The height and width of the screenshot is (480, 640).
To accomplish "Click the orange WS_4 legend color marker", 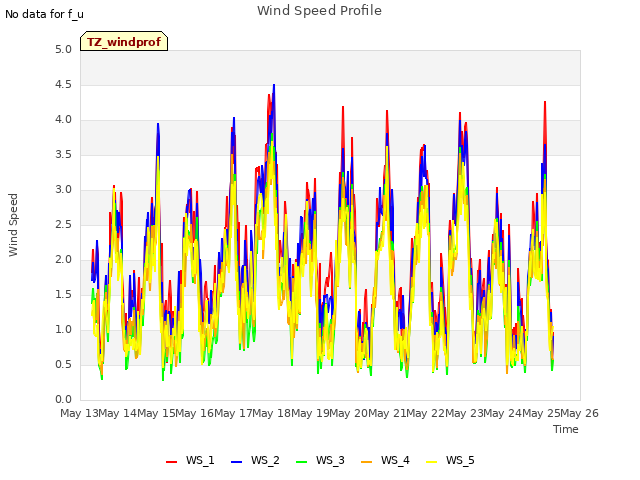I will [367, 462].
